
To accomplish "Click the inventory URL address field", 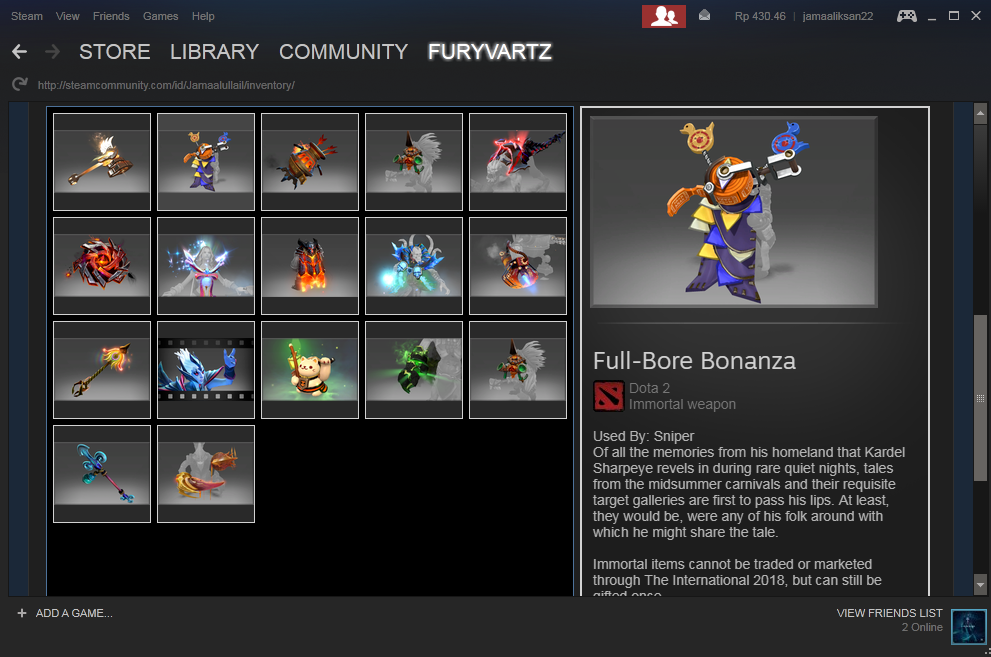I will point(166,85).
